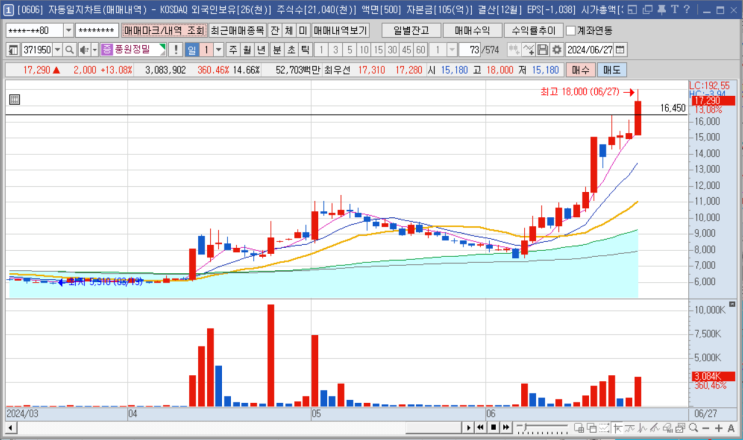Open the 풍원정밀 stock name selector
The image size is (743, 440).
coord(133,50)
